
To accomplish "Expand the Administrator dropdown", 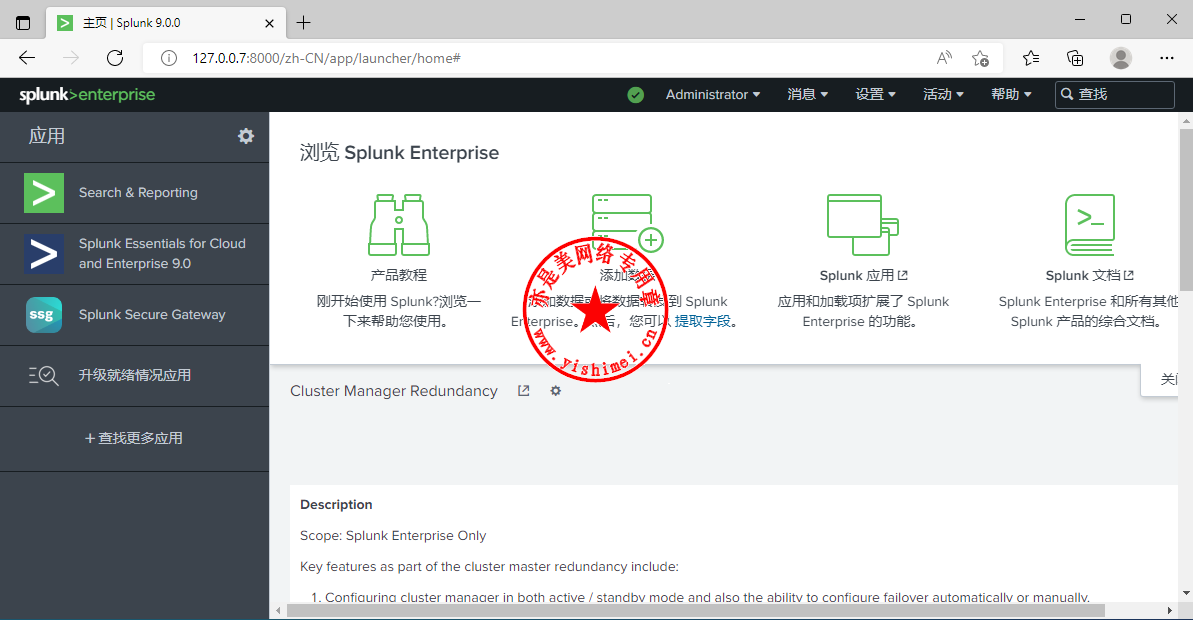I will (713, 94).
